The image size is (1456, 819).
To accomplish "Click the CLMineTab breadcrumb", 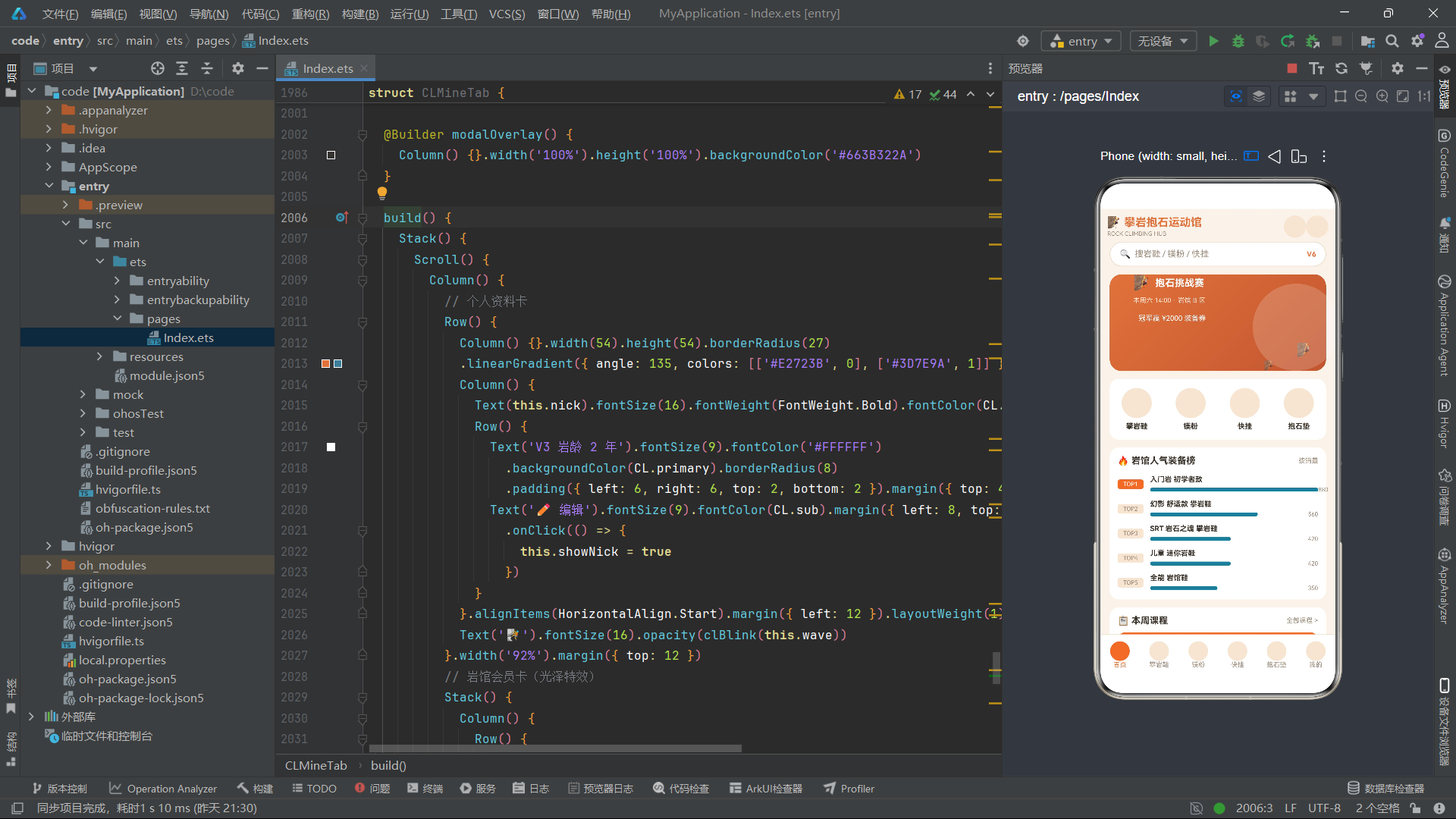I will coord(315,766).
